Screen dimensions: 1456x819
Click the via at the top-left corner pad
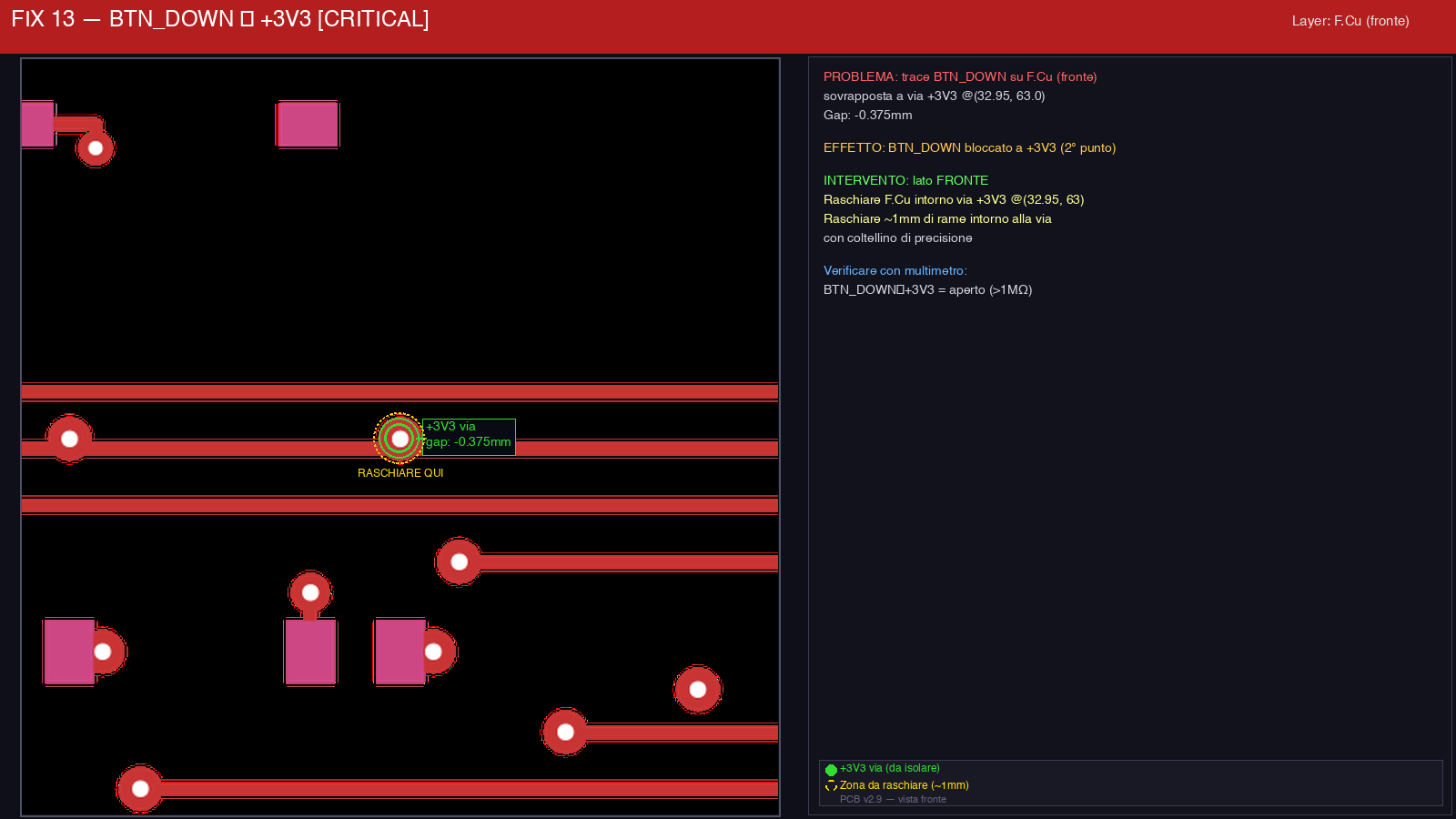pyautogui.click(x=96, y=148)
